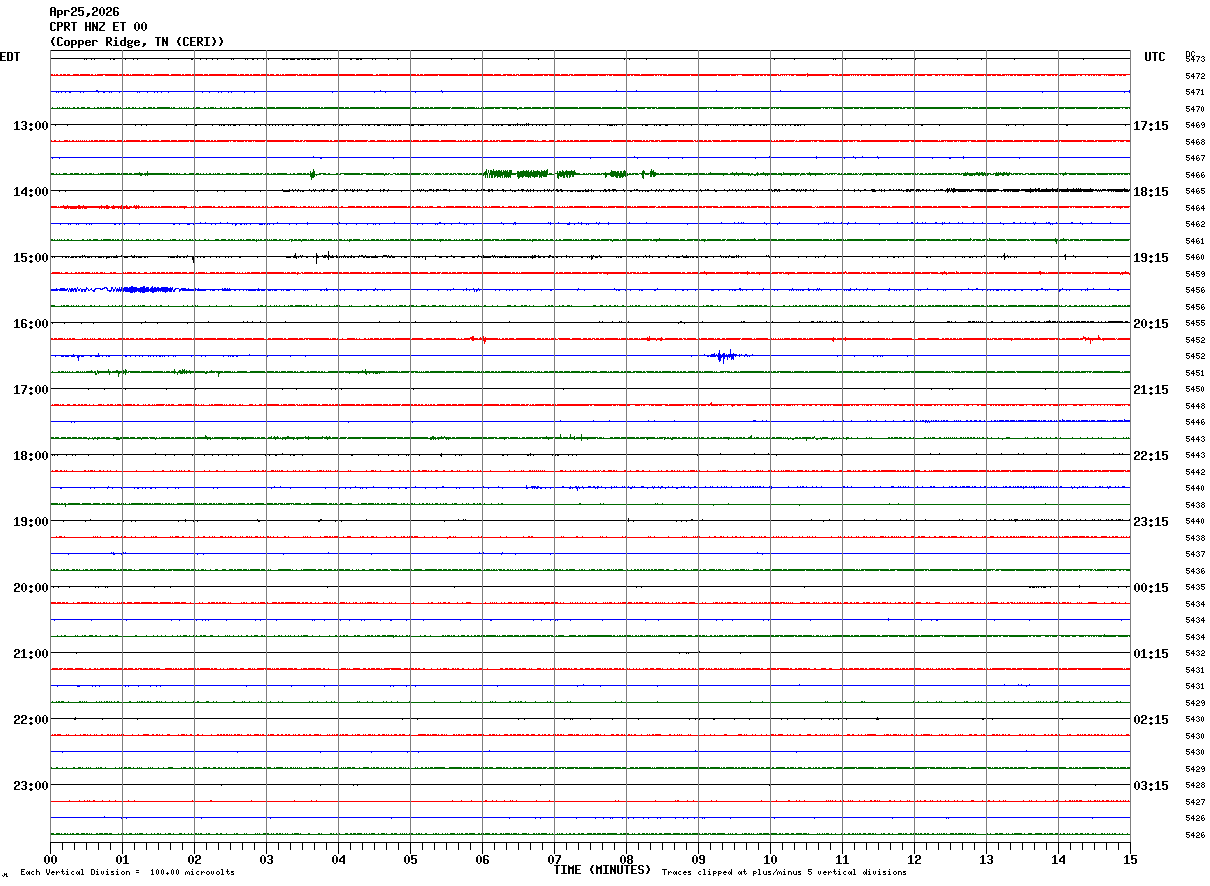Click DC offset value '5428'
Viewport: 1210px width, 886px height.
(1194, 785)
